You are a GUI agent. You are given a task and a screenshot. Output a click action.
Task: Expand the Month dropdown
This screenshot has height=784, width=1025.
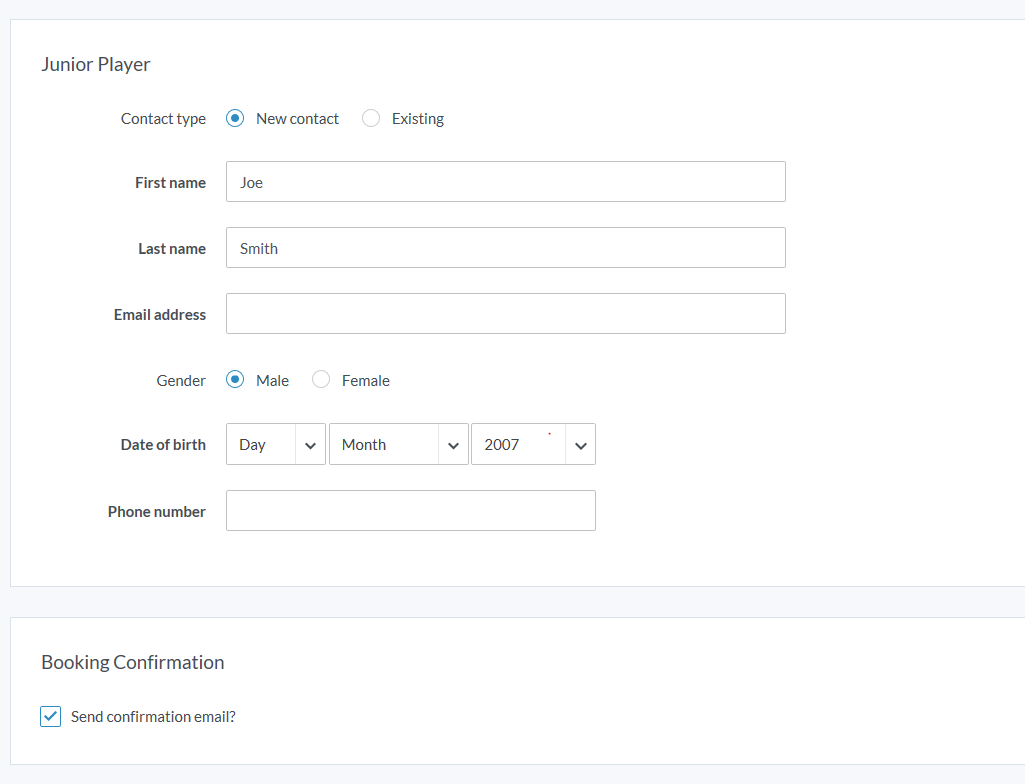tap(398, 445)
